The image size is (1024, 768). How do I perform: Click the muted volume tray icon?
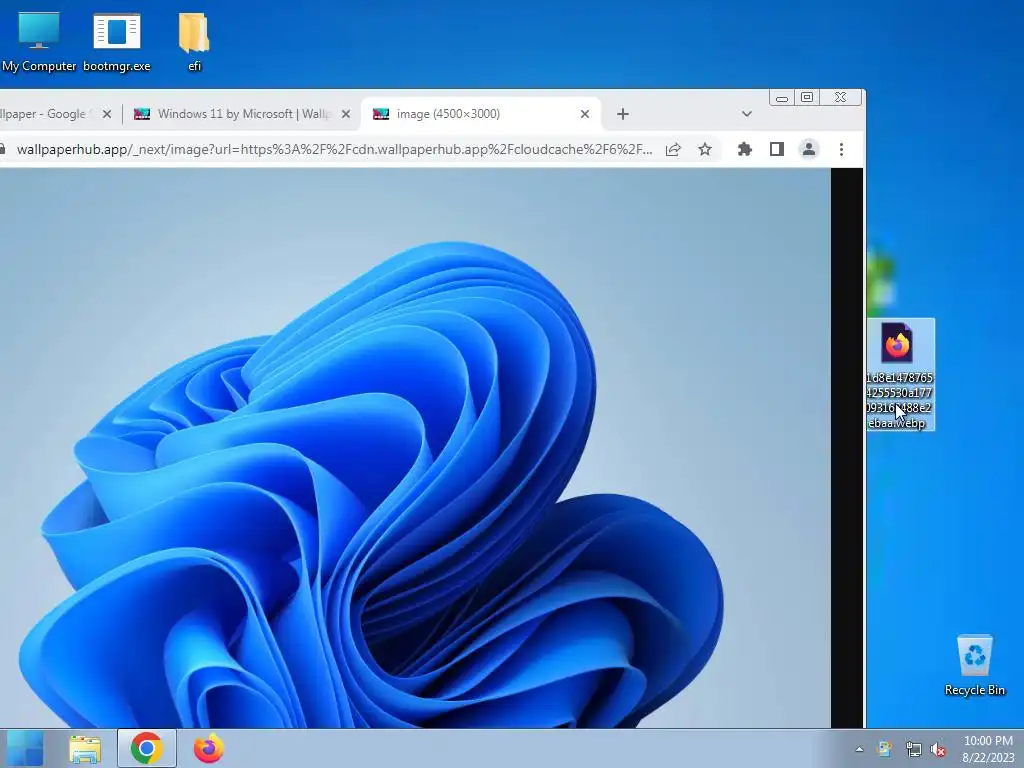(x=938, y=749)
